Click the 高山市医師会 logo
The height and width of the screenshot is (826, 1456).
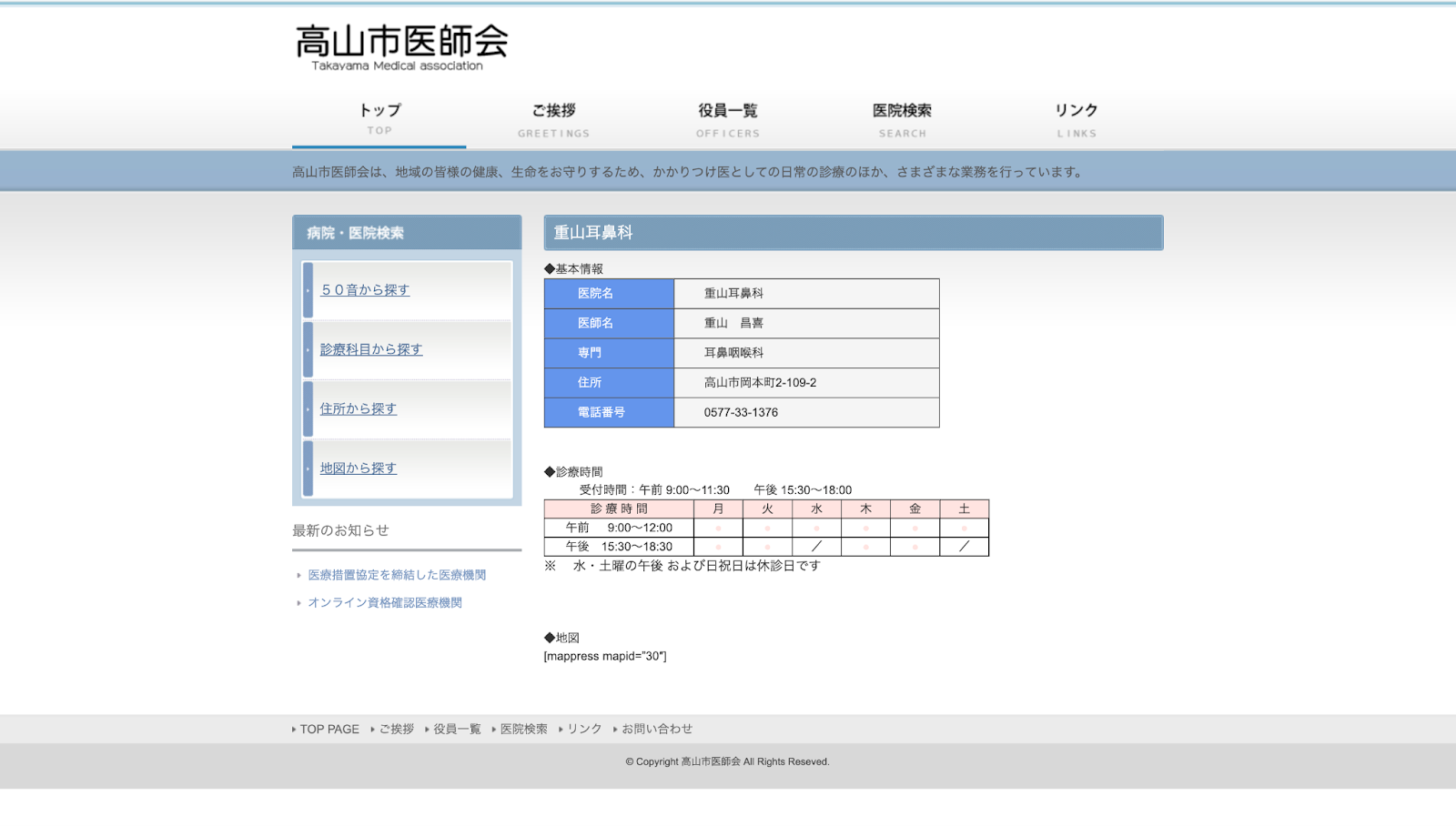(399, 45)
